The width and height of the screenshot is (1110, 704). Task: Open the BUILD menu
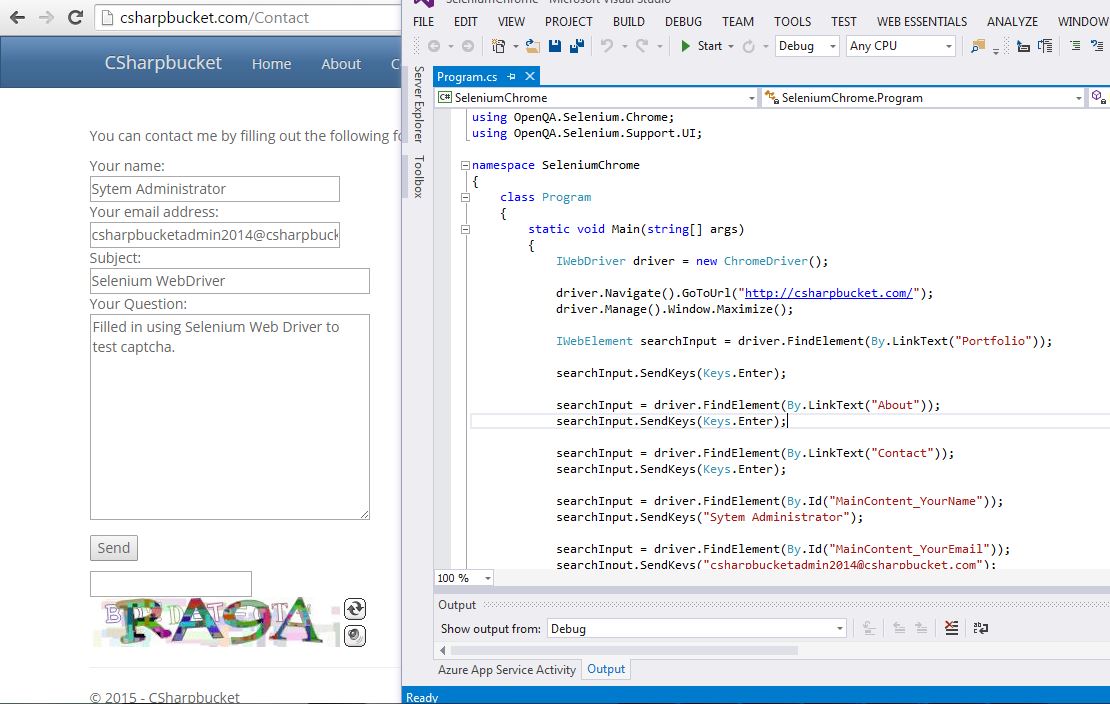pos(629,22)
